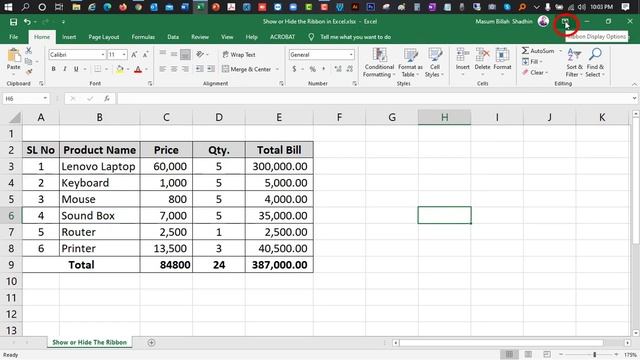
Task: Select row 9 header
Action: (11, 265)
